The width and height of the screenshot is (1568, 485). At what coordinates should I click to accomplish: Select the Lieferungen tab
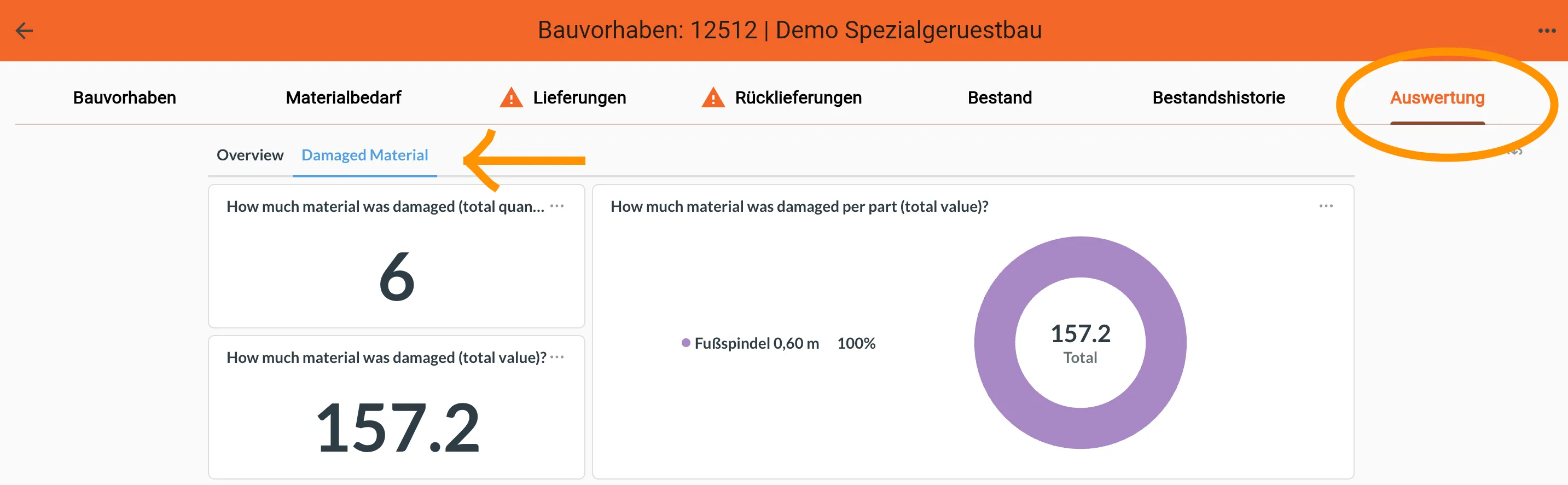(x=579, y=97)
